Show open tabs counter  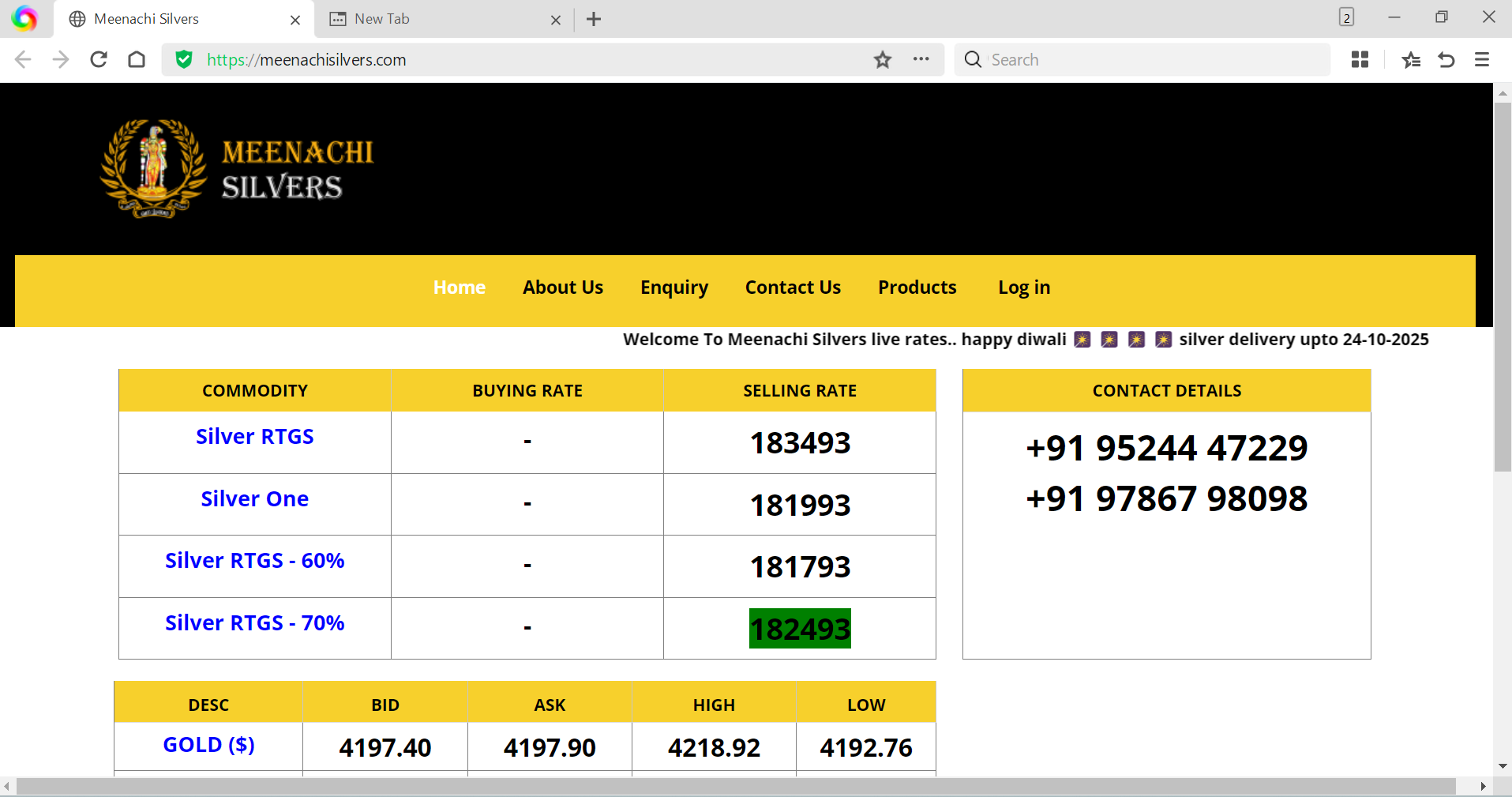click(1346, 17)
